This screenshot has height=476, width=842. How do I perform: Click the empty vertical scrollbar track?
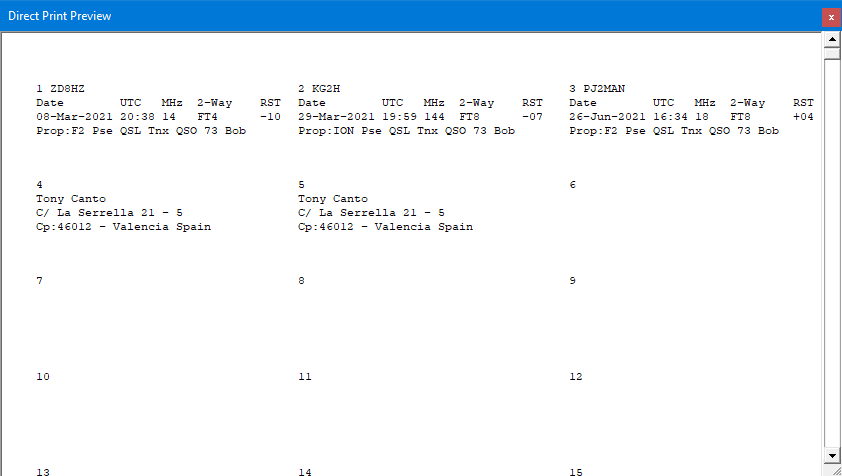click(x=831, y=250)
